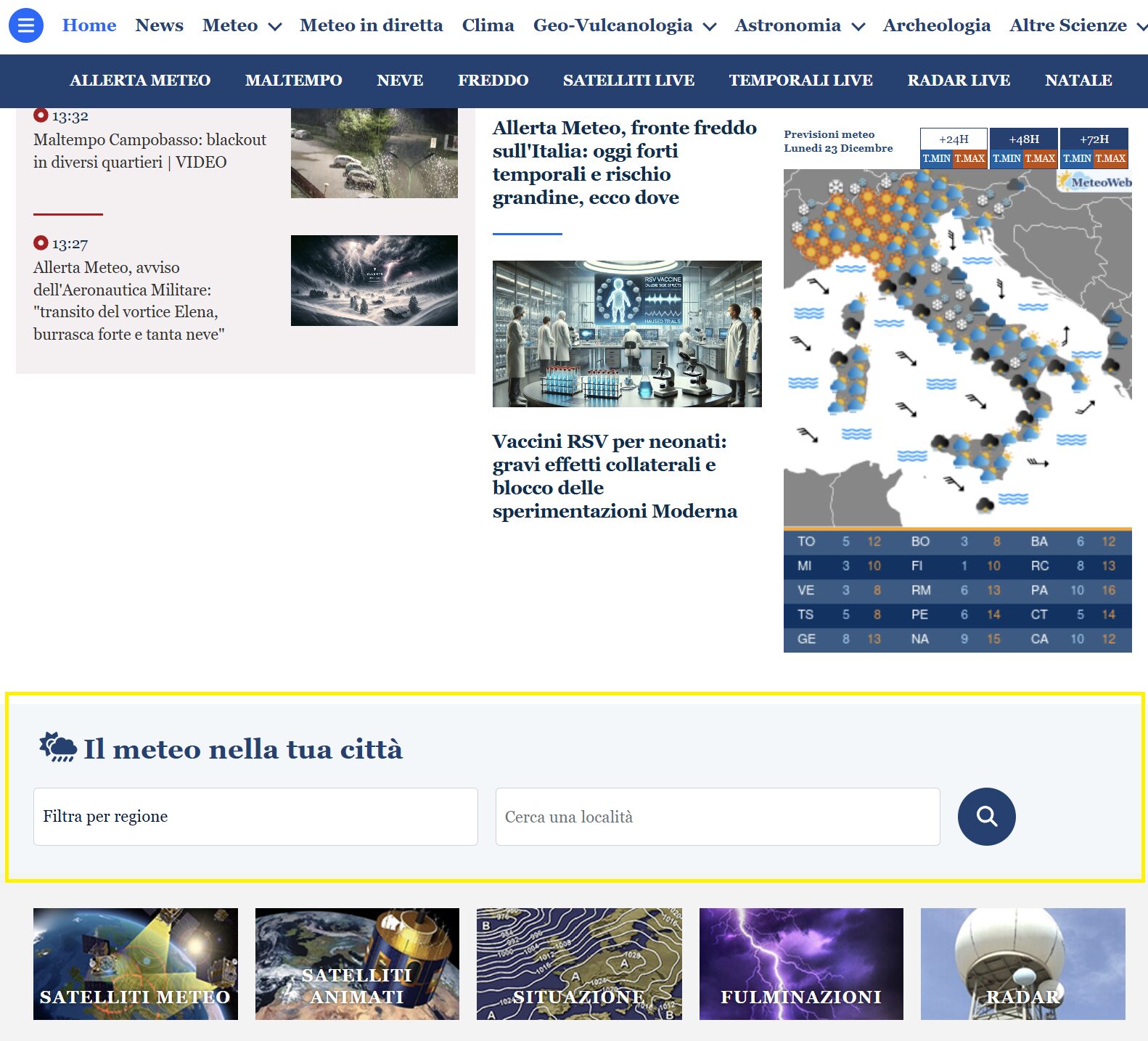Viewport: 1148px width, 1041px height.
Task: Open the RADAR tile
Action: (x=1023, y=964)
